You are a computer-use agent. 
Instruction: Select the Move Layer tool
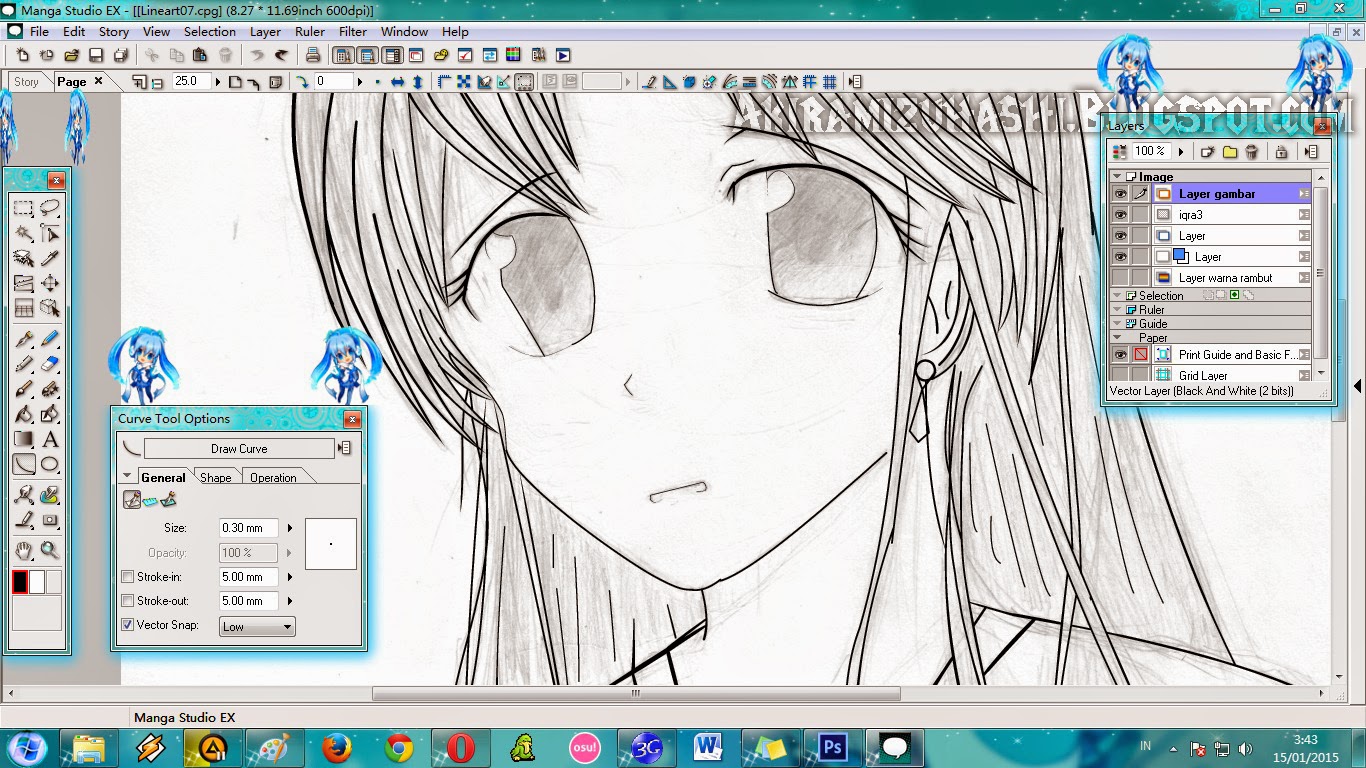click(x=50, y=283)
